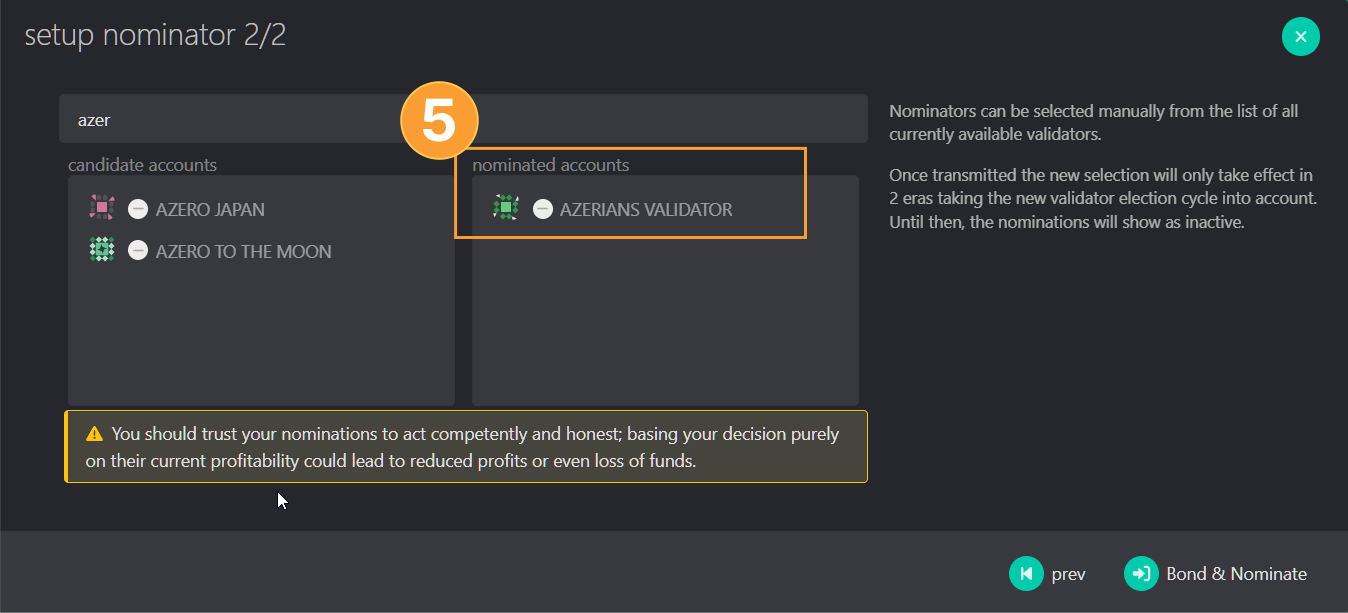Click the round icon beside AZERO TO THE MOON
The height and width of the screenshot is (613, 1348).
138,252
